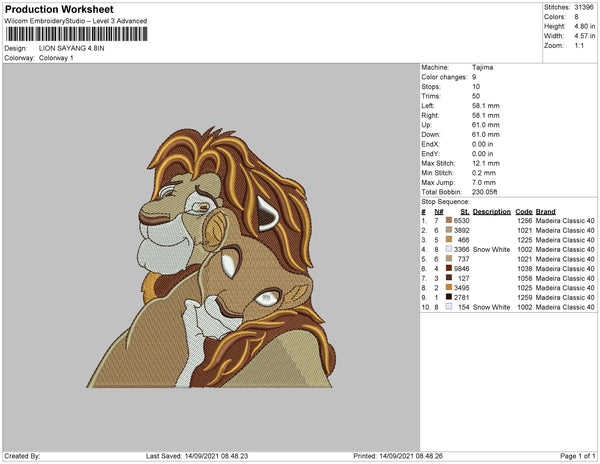Click the 'Printed: 14/09/2021 08.48.26' footer text
Viewport: 600px width, 464px height.
pyautogui.click(x=398, y=456)
